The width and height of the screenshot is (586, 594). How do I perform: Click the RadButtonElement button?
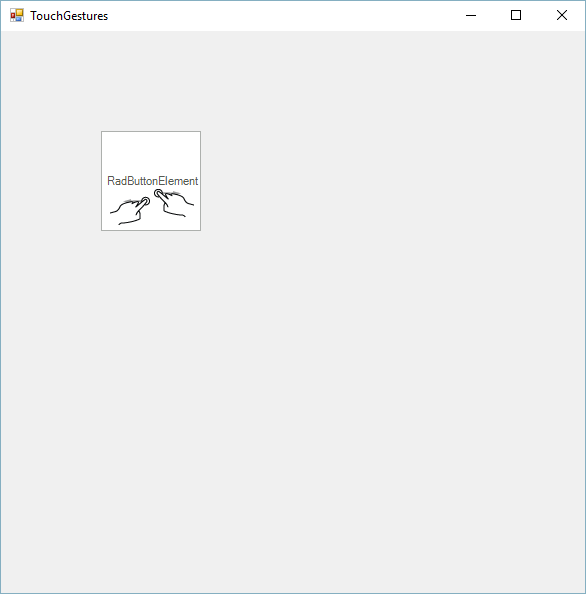tap(151, 181)
